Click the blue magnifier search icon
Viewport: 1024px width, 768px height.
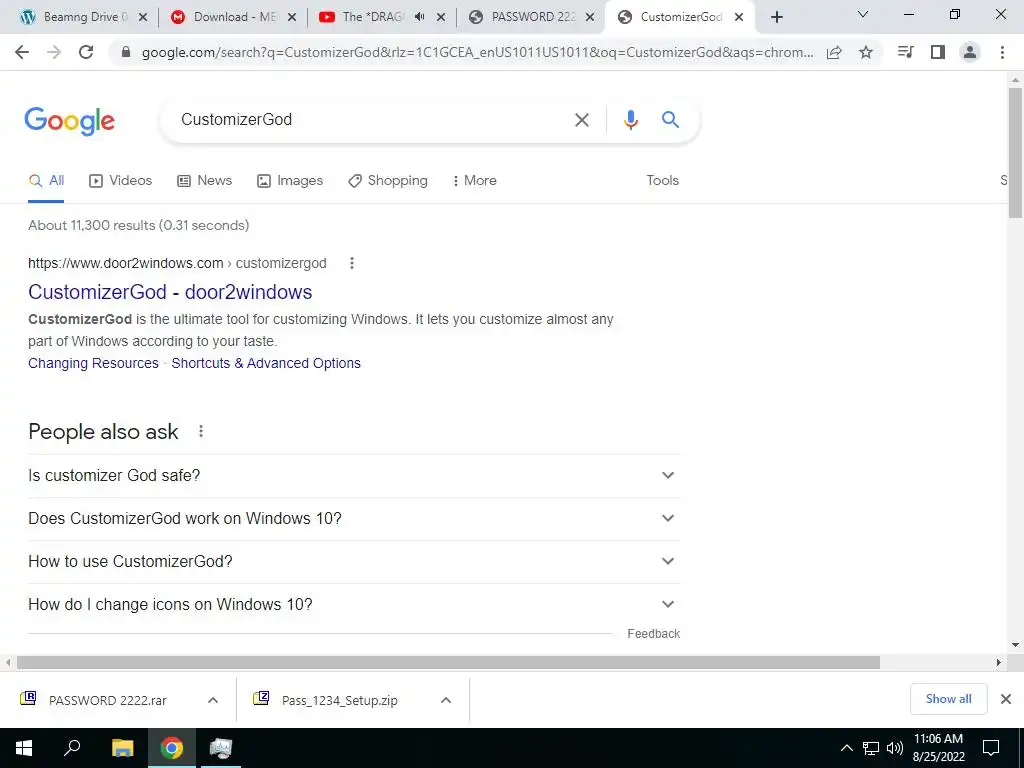[x=670, y=120]
